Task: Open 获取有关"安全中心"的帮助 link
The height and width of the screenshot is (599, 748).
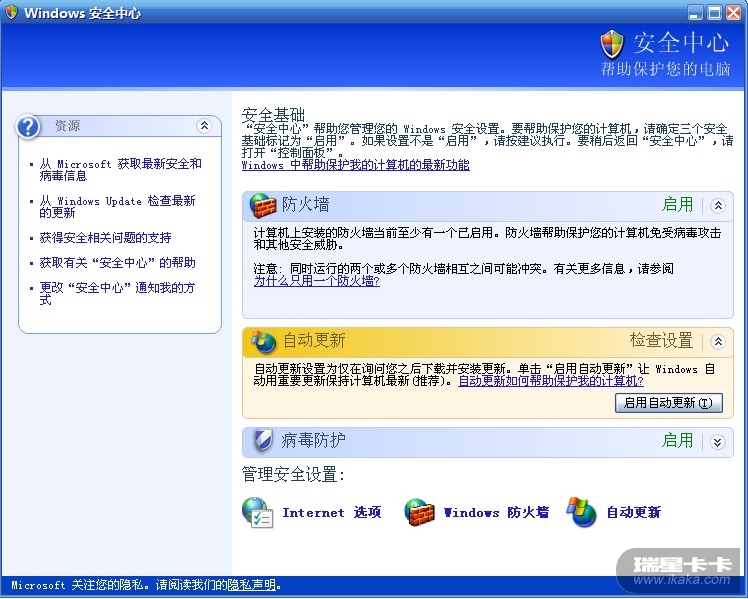Action: pos(117,263)
